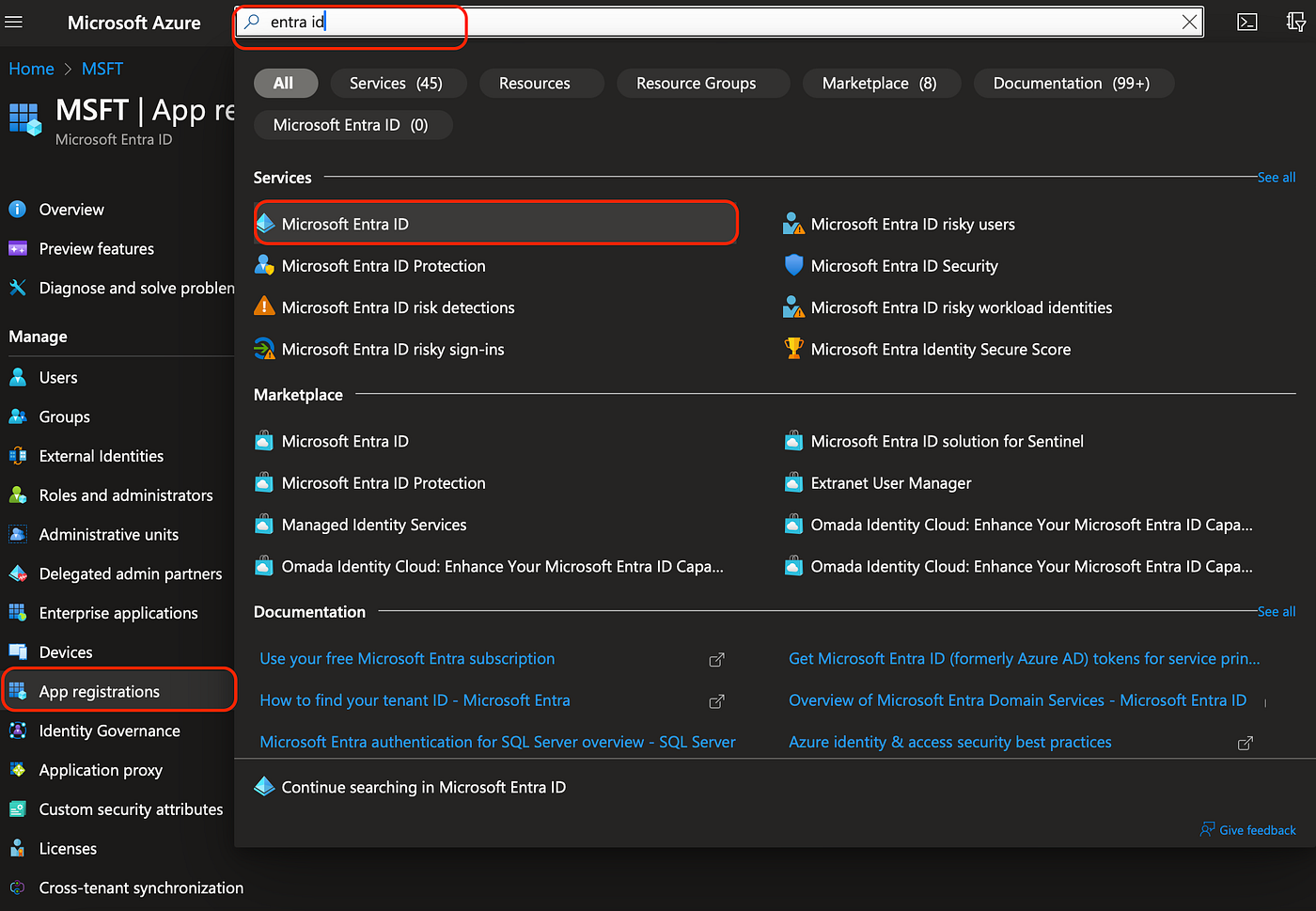Click the Groups icon in sidebar
This screenshot has height=911, width=1316.
[17, 416]
